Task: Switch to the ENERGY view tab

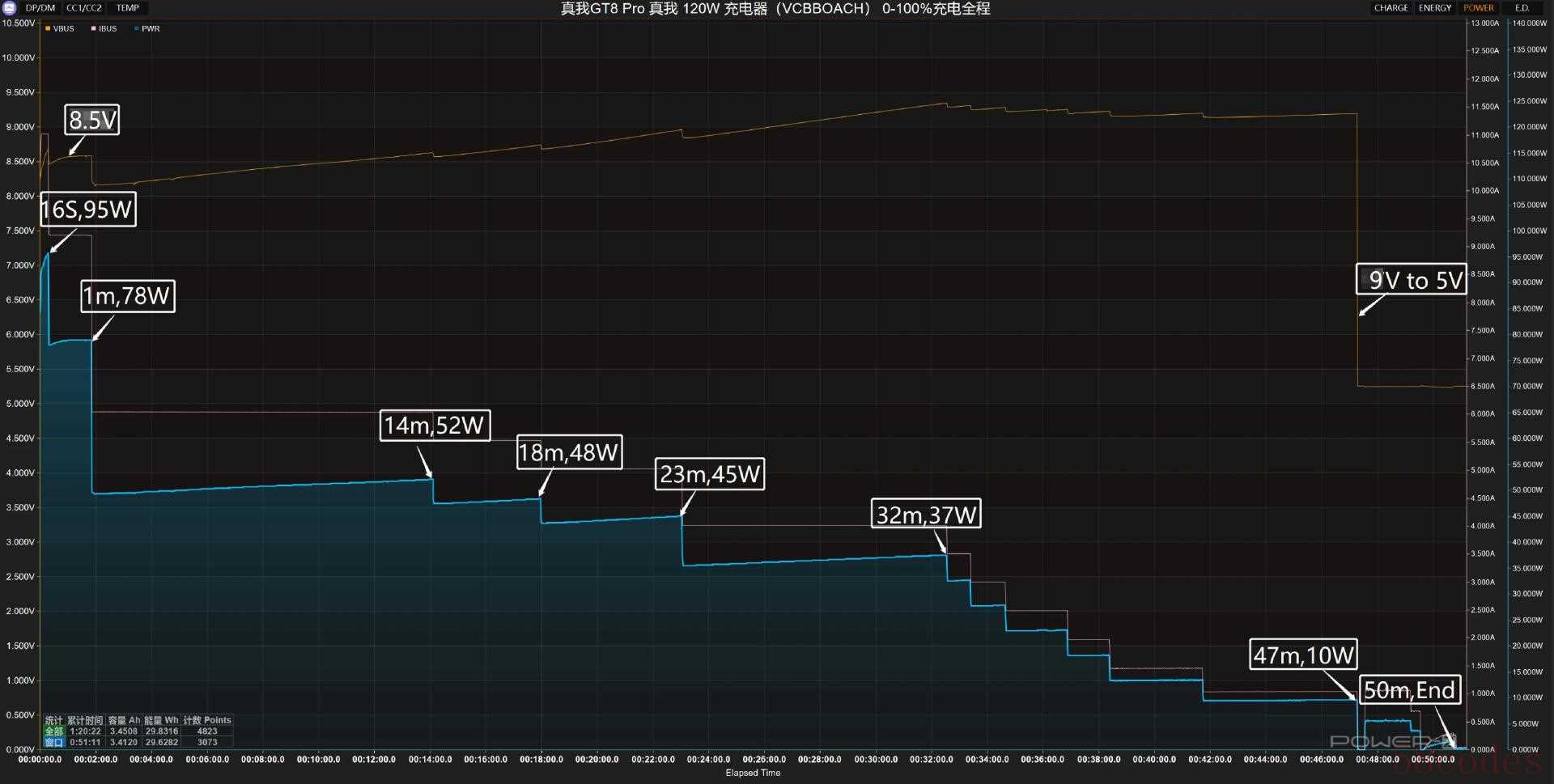Action: tap(1434, 8)
